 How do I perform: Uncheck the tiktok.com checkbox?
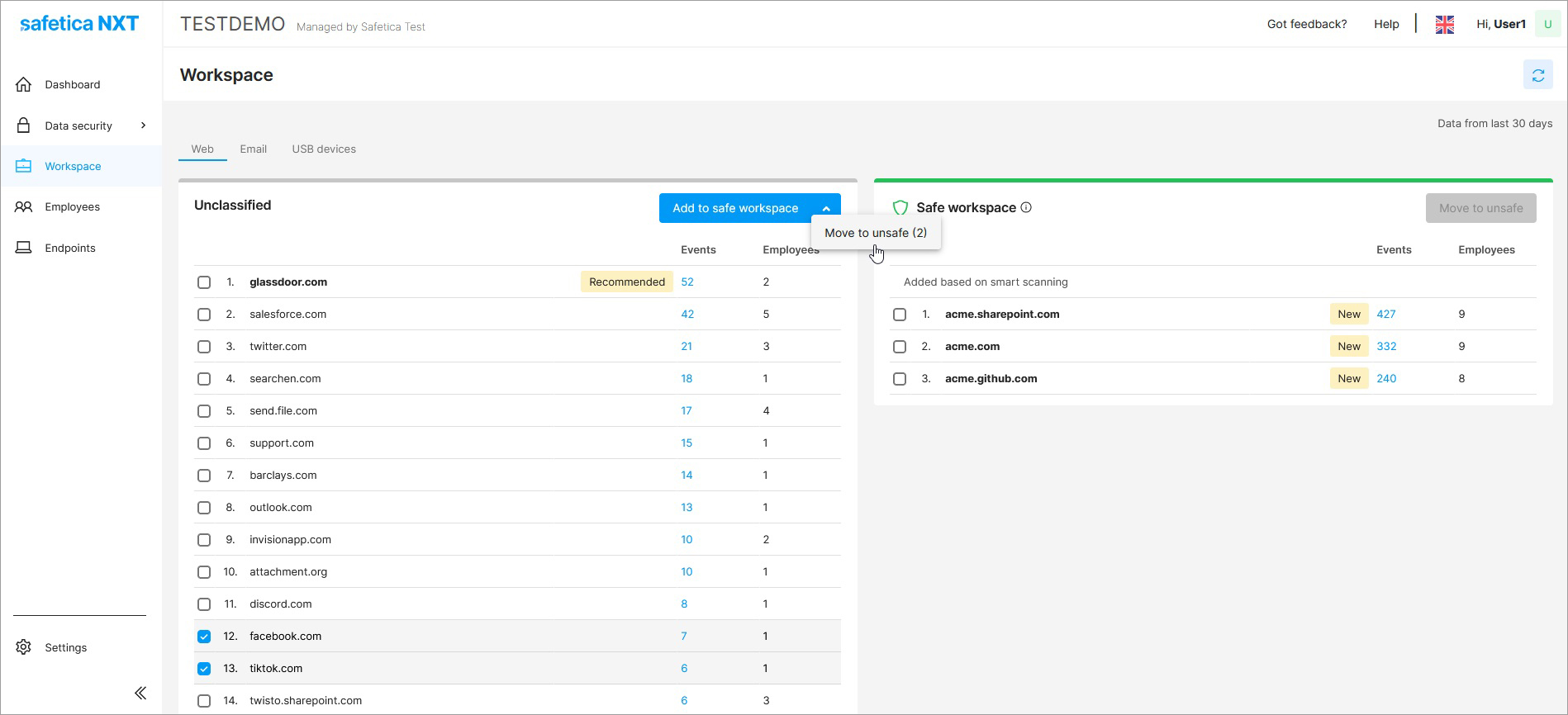click(204, 669)
